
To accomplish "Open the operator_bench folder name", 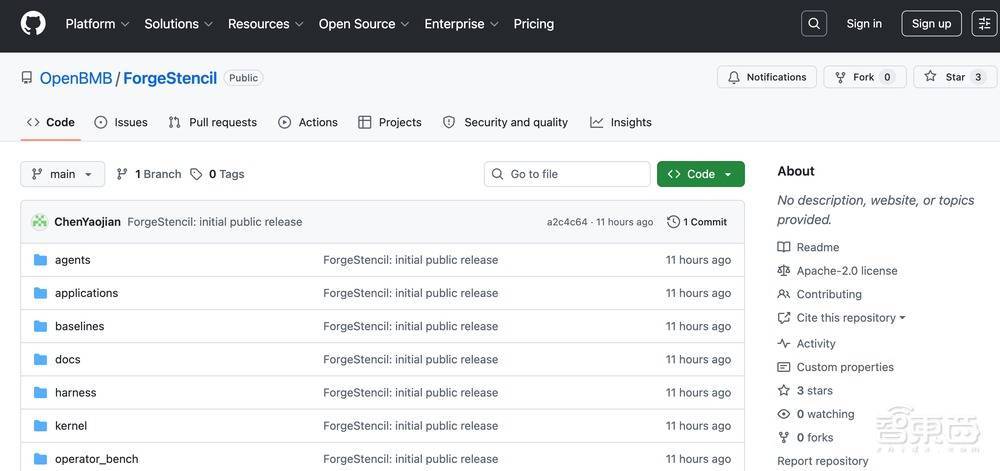I will tap(96, 458).
